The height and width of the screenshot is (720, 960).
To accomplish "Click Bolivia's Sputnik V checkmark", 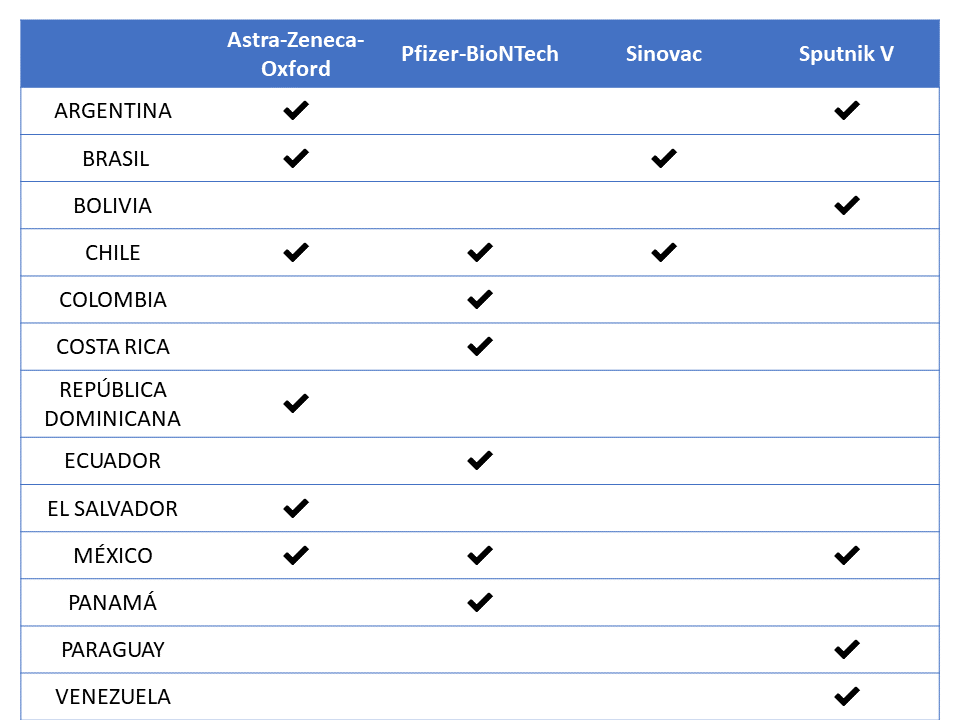I will click(847, 205).
